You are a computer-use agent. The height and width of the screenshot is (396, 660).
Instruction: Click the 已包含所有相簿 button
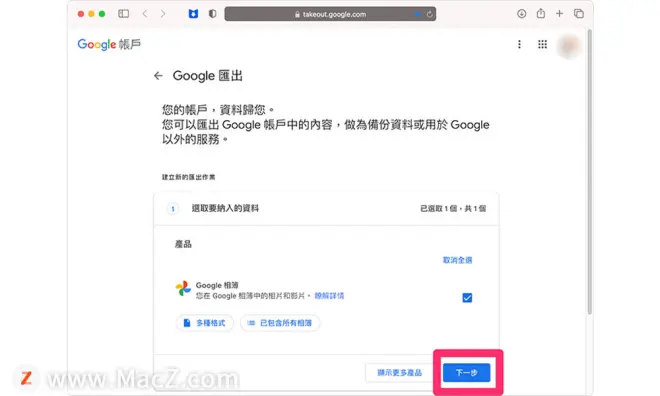point(280,323)
